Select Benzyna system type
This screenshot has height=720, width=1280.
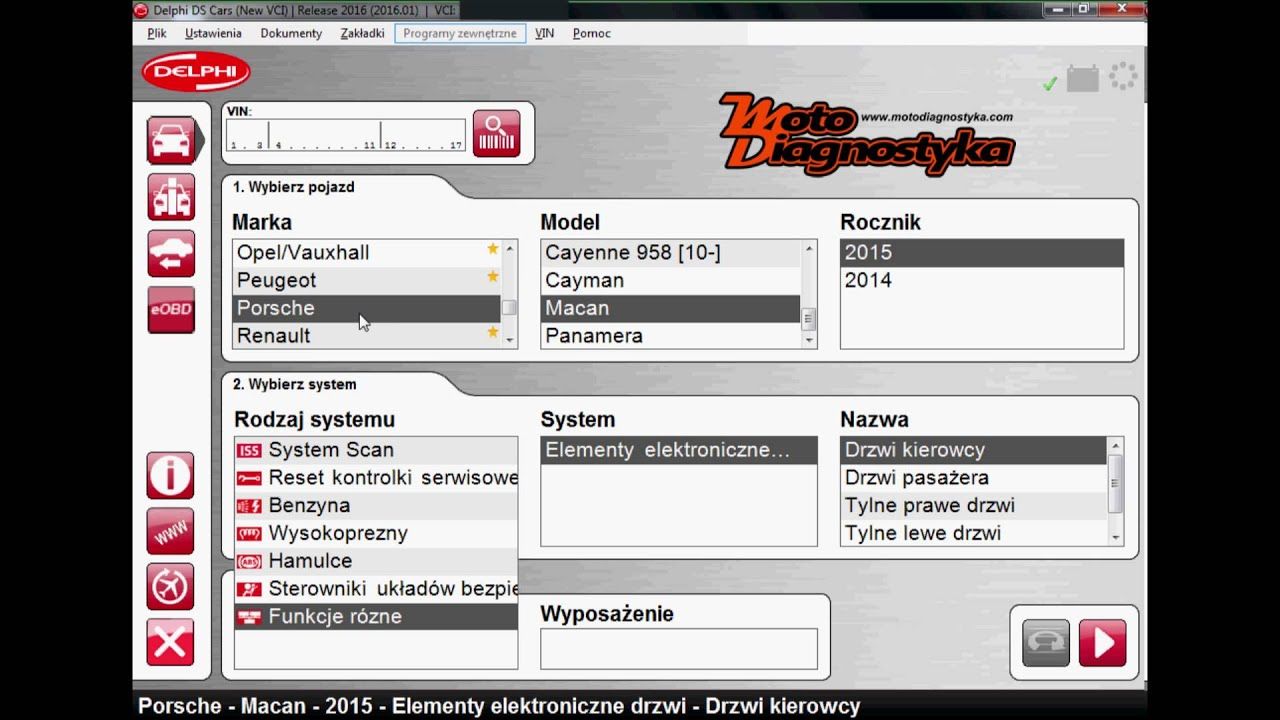[x=376, y=505]
